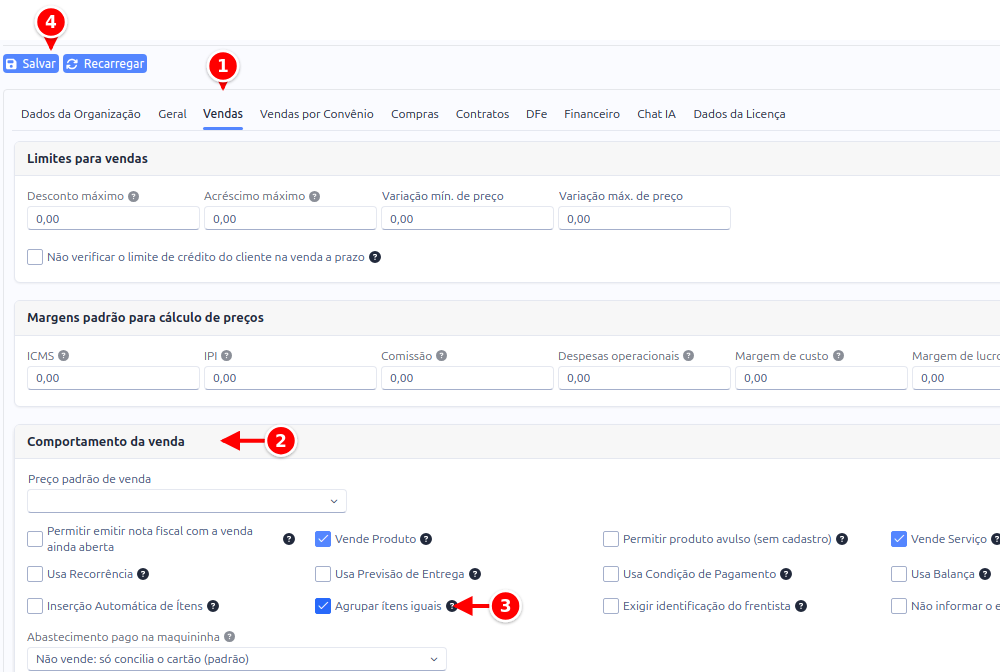Uncheck Agrupar ítens iguais checkbox
This screenshot has height=672, width=1000.
pyautogui.click(x=323, y=606)
